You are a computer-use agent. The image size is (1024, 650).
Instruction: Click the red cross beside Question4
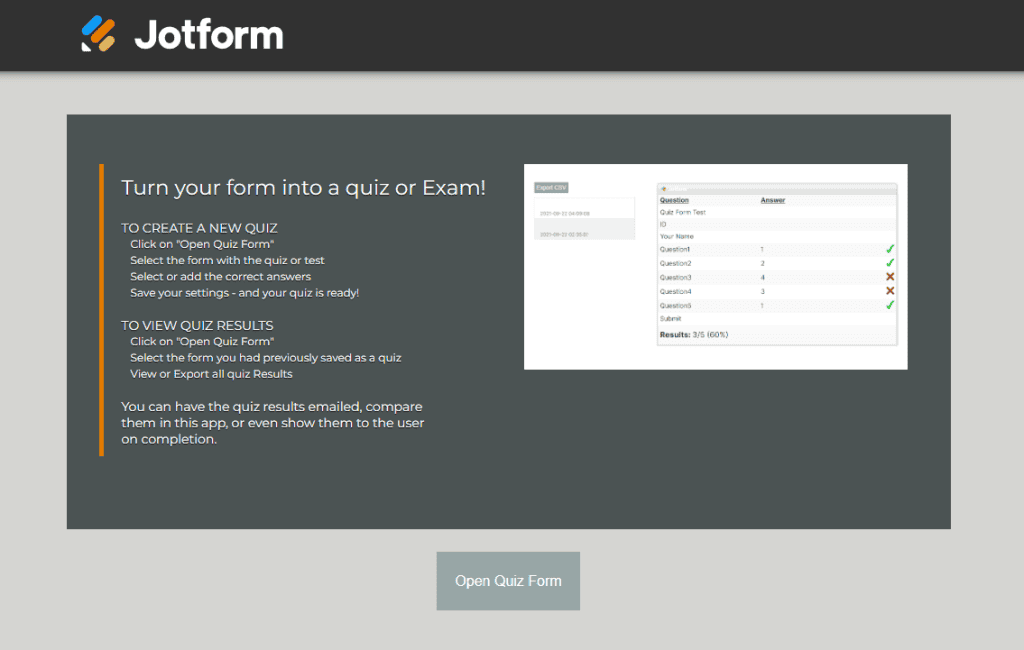click(889, 291)
